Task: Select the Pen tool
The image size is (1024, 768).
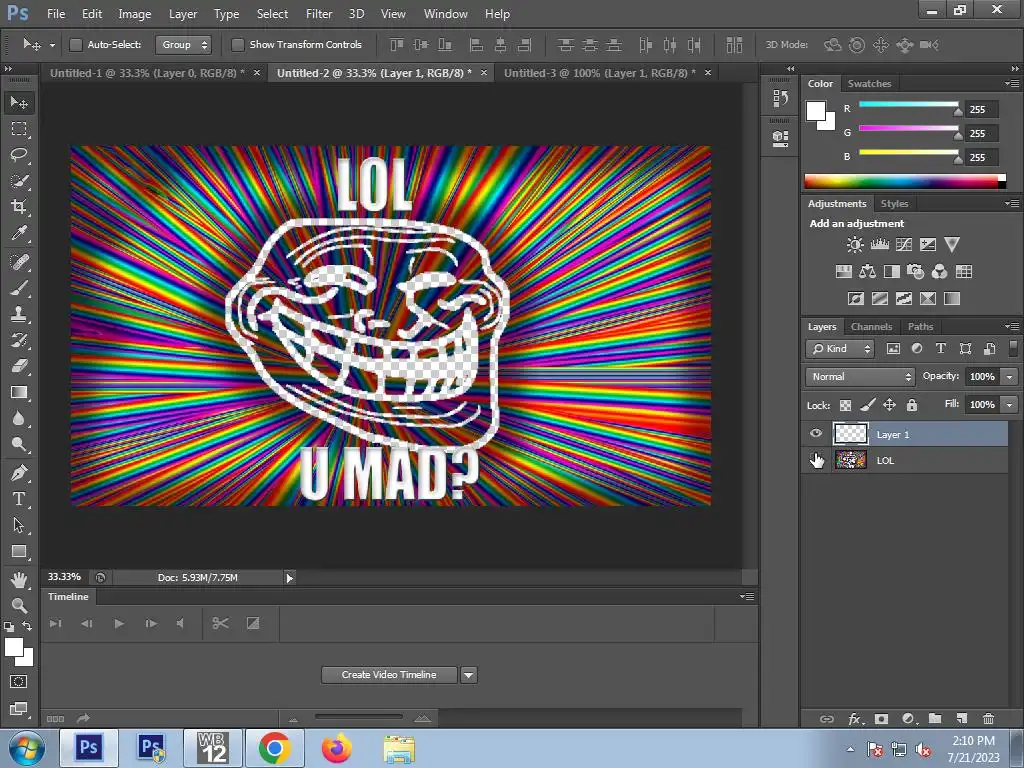Action: coord(19,473)
